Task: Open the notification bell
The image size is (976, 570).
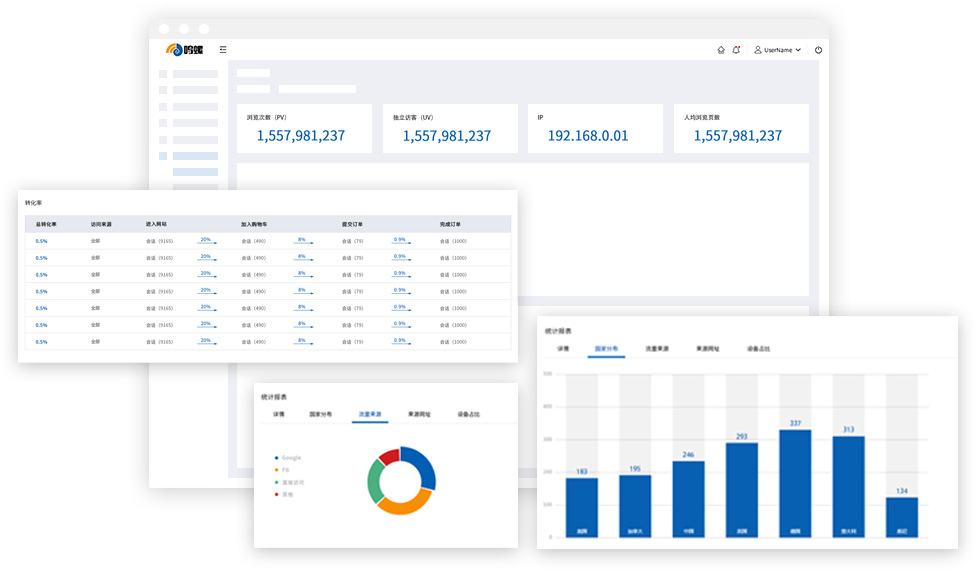Action: coord(737,50)
